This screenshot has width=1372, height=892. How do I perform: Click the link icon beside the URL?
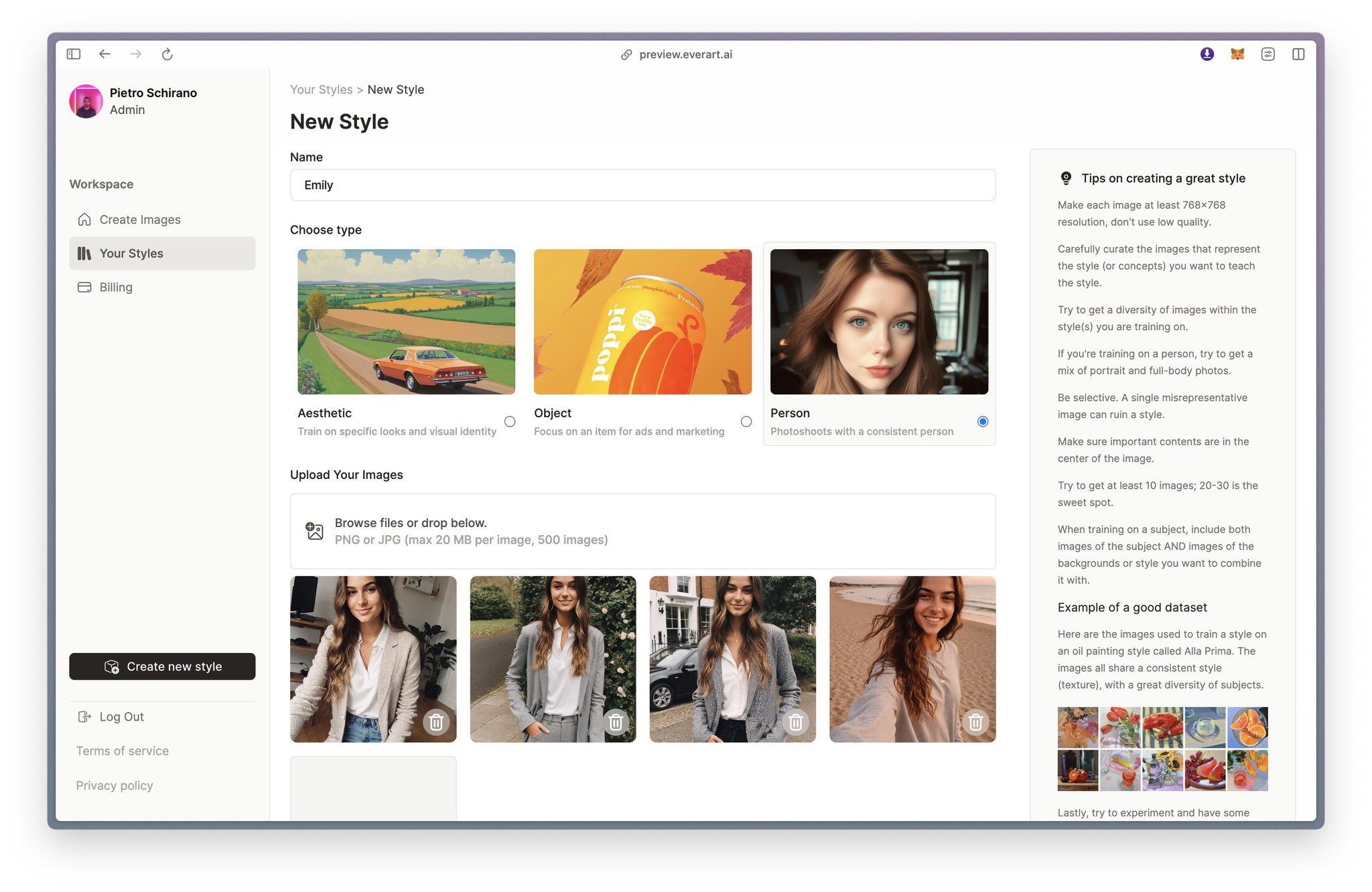[x=626, y=55]
